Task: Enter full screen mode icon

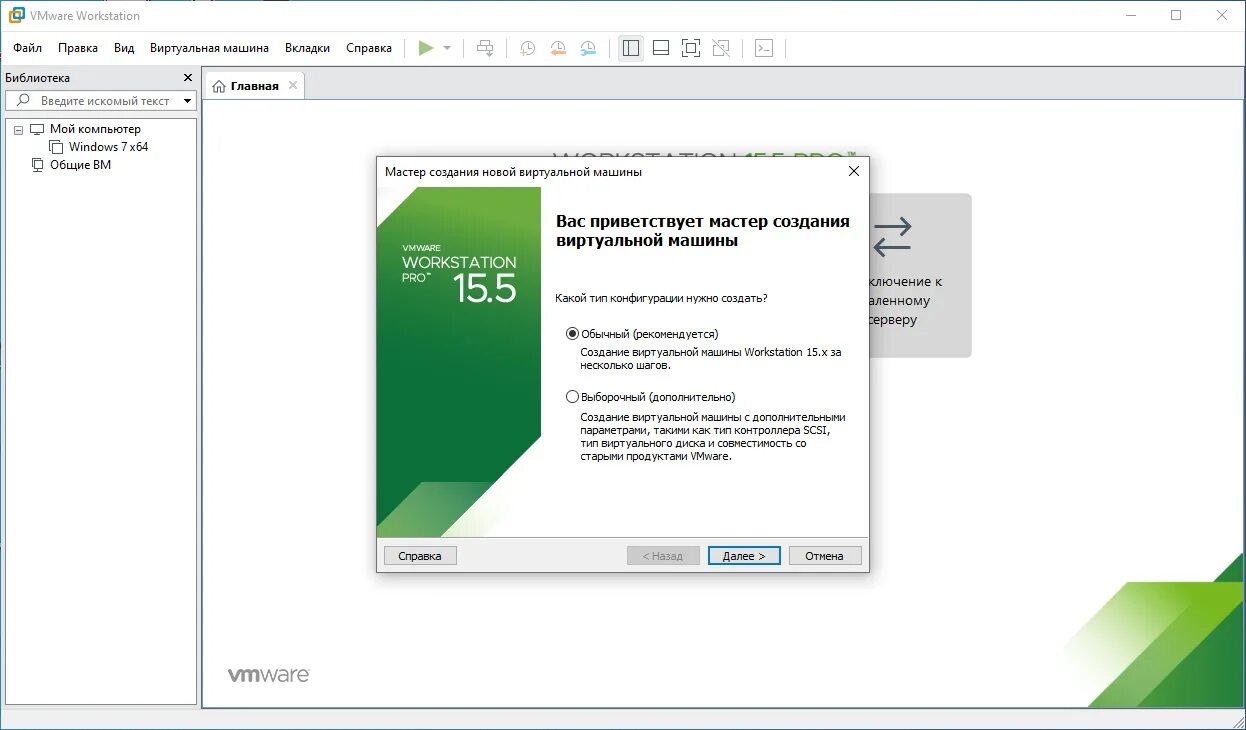Action: [691, 48]
